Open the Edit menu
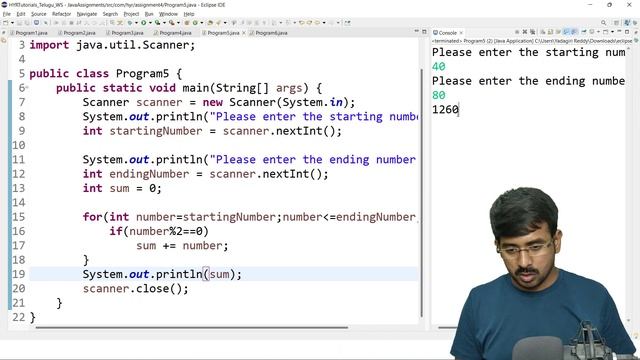This screenshot has width=640, height=360. pyautogui.click(x=21, y=14)
